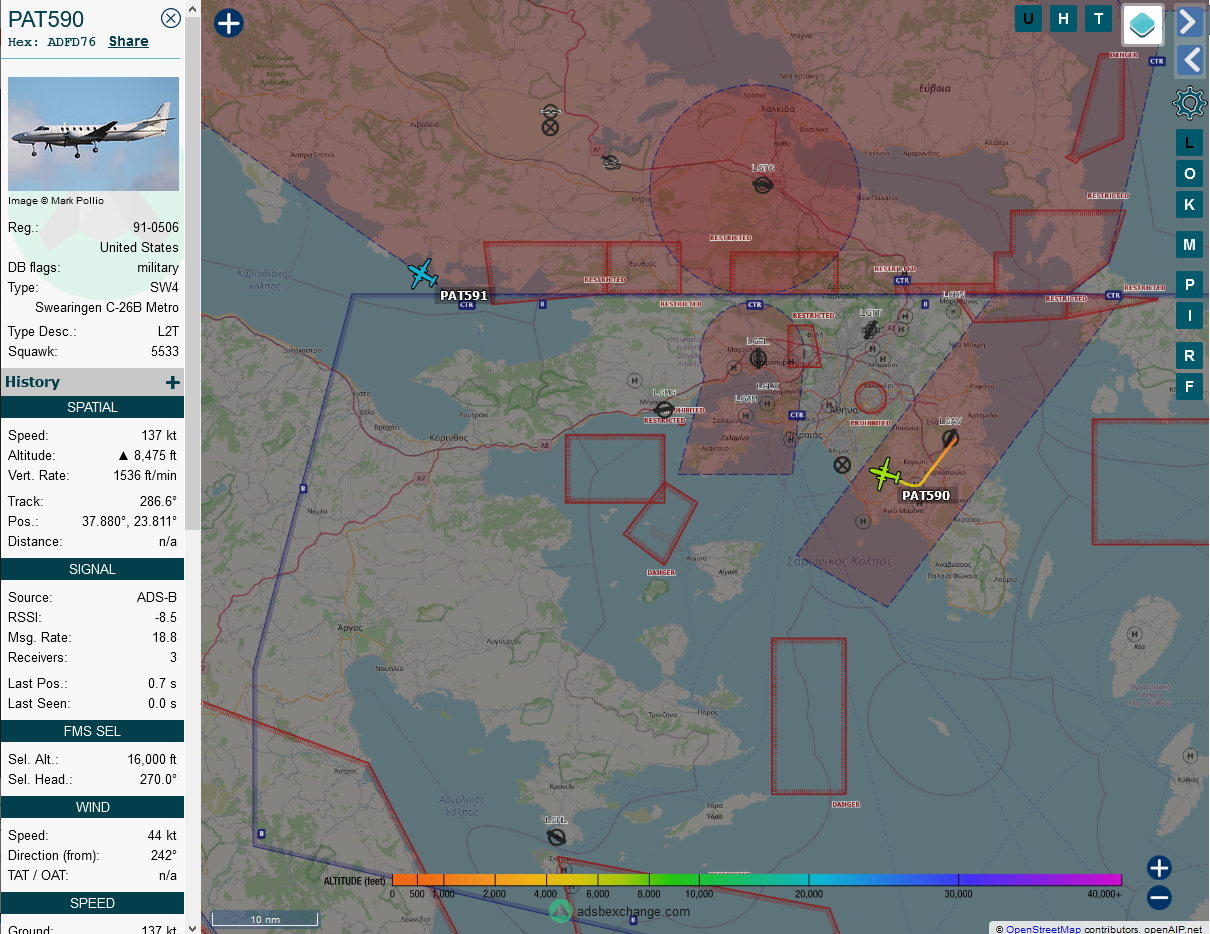Click the F map option button
Viewport: 1210px width, 934px height.
coord(1189,386)
